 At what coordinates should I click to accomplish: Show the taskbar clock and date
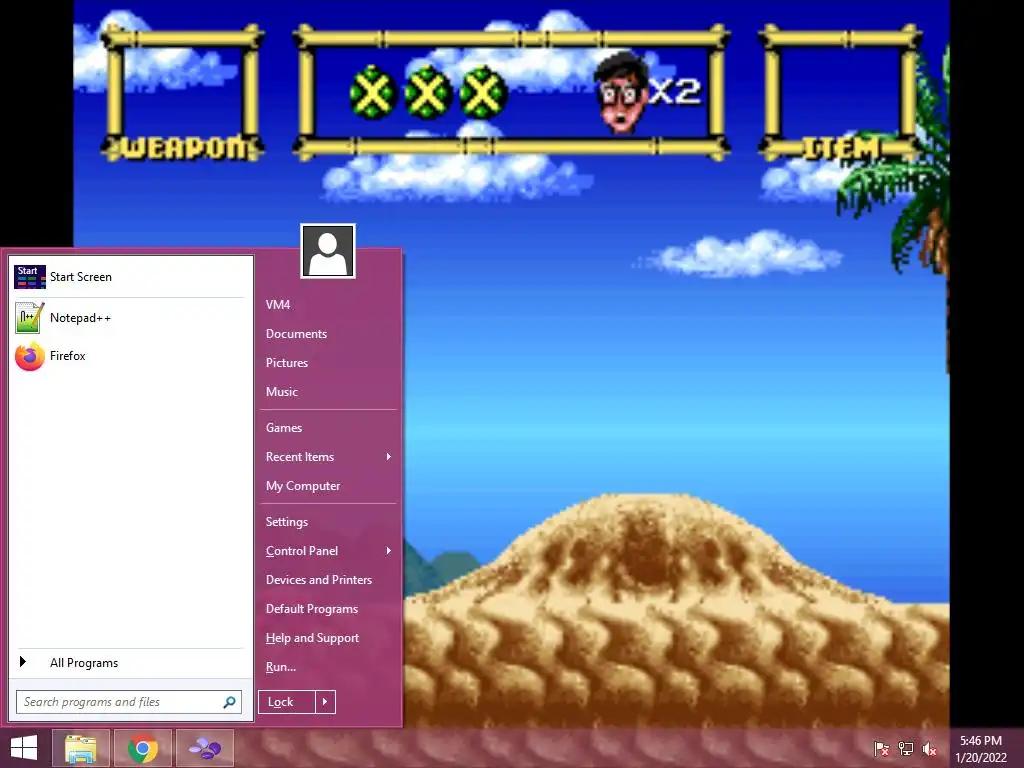click(x=981, y=749)
